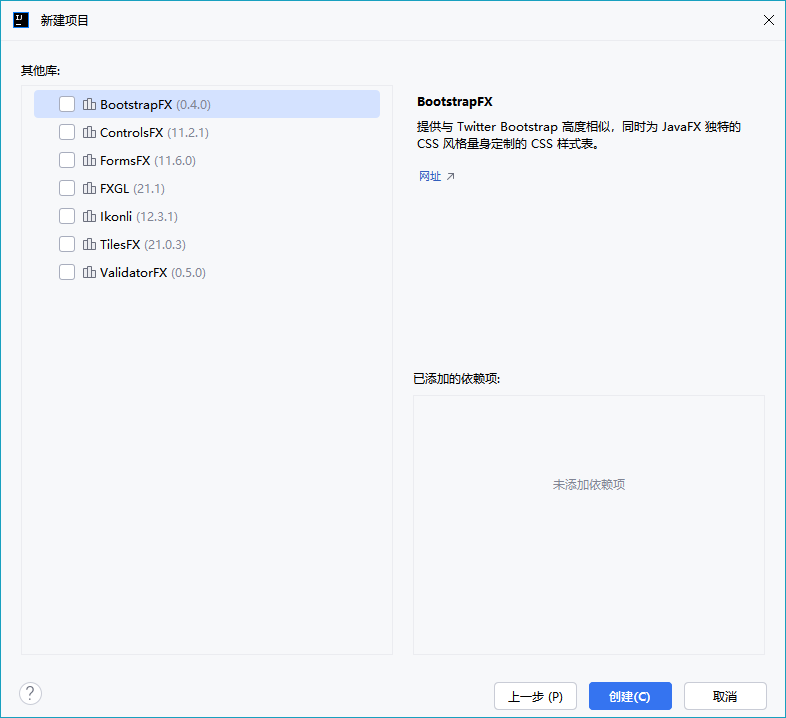This screenshot has height=718, width=786.
Task: Click the BootstrapFX heading in description panel
Action: click(x=455, y=102)
